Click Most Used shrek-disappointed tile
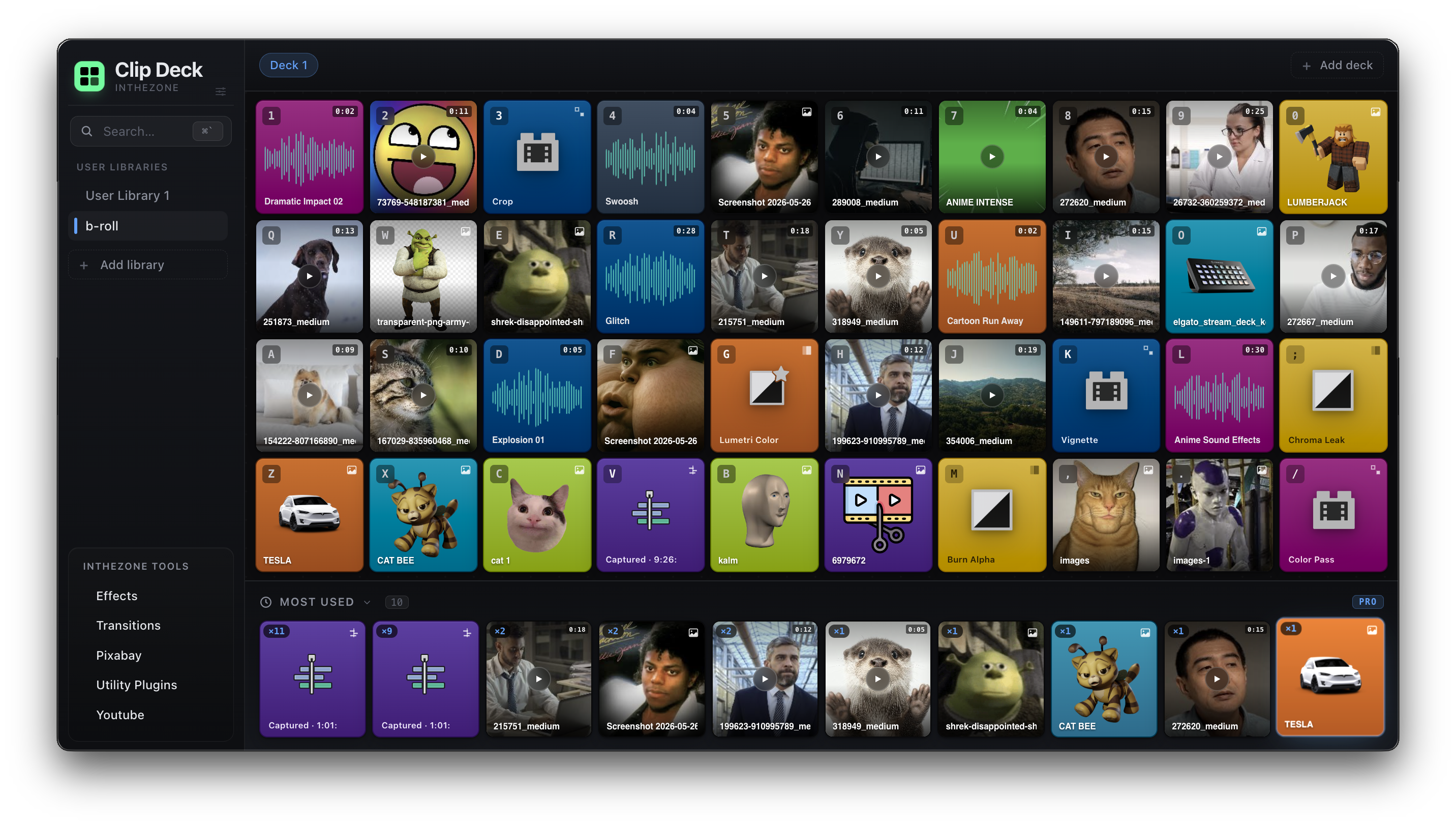The image size is (1456, 826). tap(991, 679)
